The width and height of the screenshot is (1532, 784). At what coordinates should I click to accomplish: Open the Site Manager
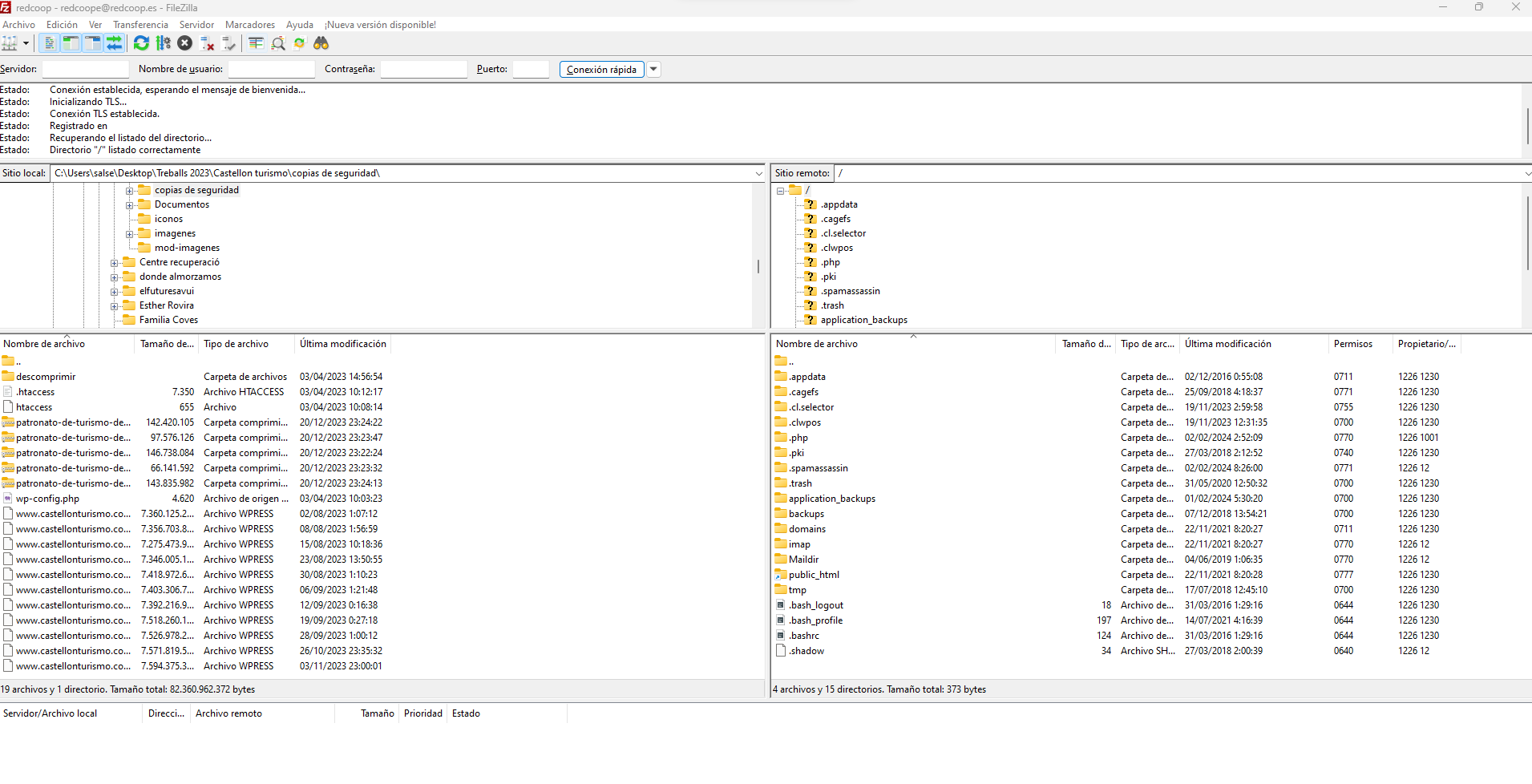10,43
